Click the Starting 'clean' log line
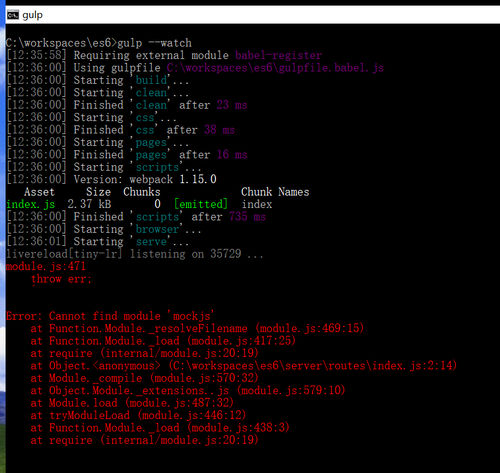 (97, 92)
